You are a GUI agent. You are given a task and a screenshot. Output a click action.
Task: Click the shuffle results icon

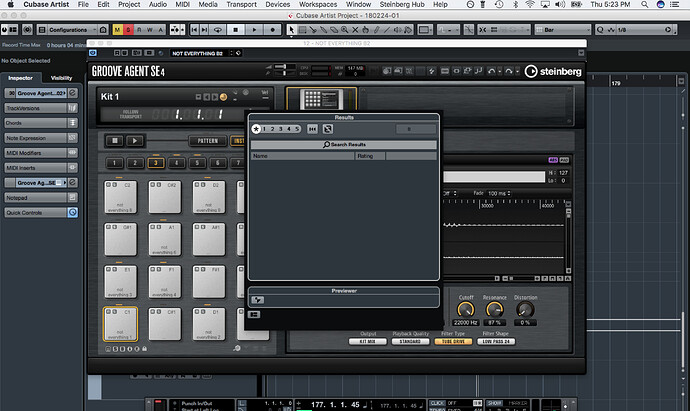[327, 129]
